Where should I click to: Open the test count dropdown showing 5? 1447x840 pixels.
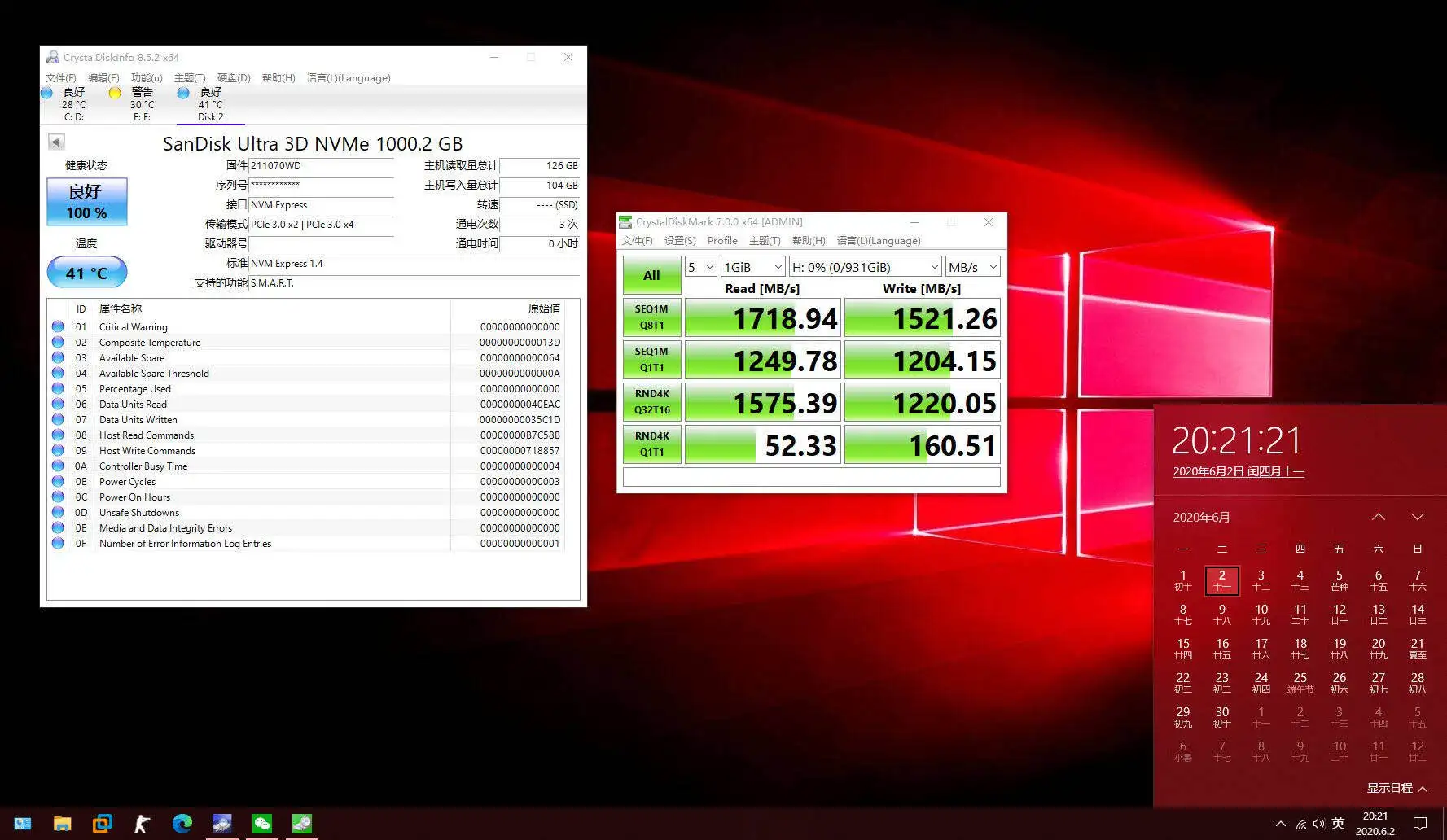coord(700,267)
